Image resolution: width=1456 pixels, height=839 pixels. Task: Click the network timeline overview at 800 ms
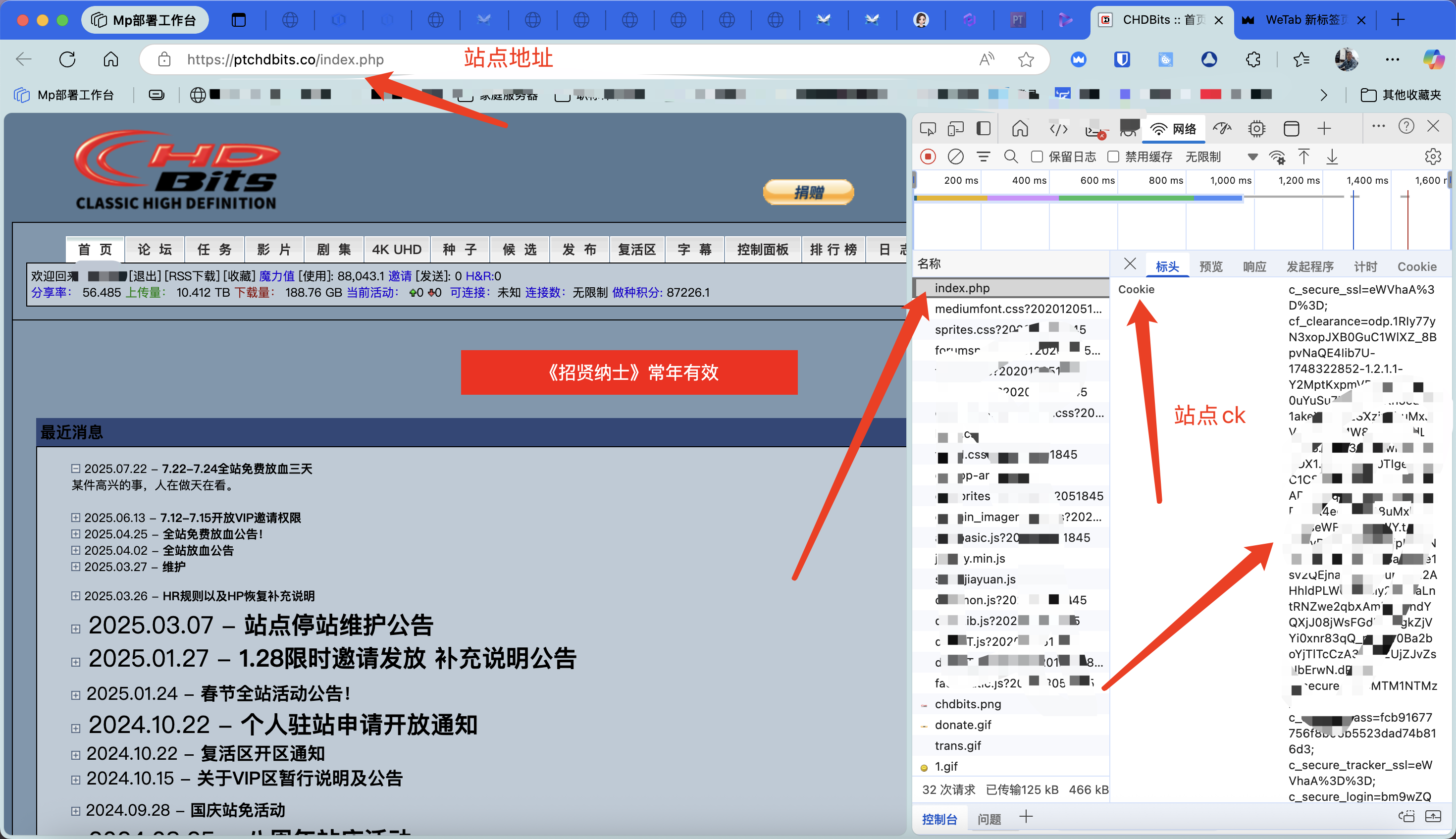pyautogui.click(x=1166, y=180)
